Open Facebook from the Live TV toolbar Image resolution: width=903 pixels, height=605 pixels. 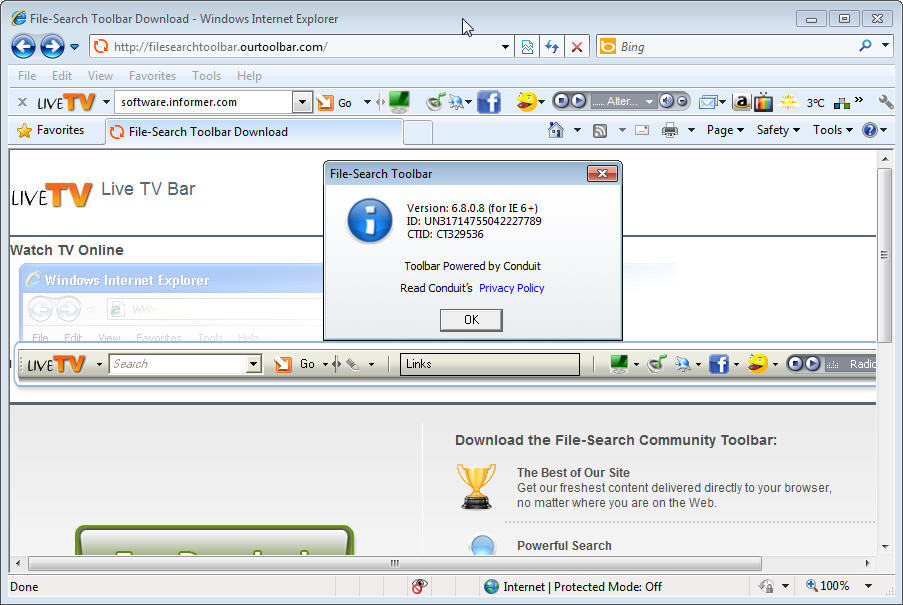point(488,101)
